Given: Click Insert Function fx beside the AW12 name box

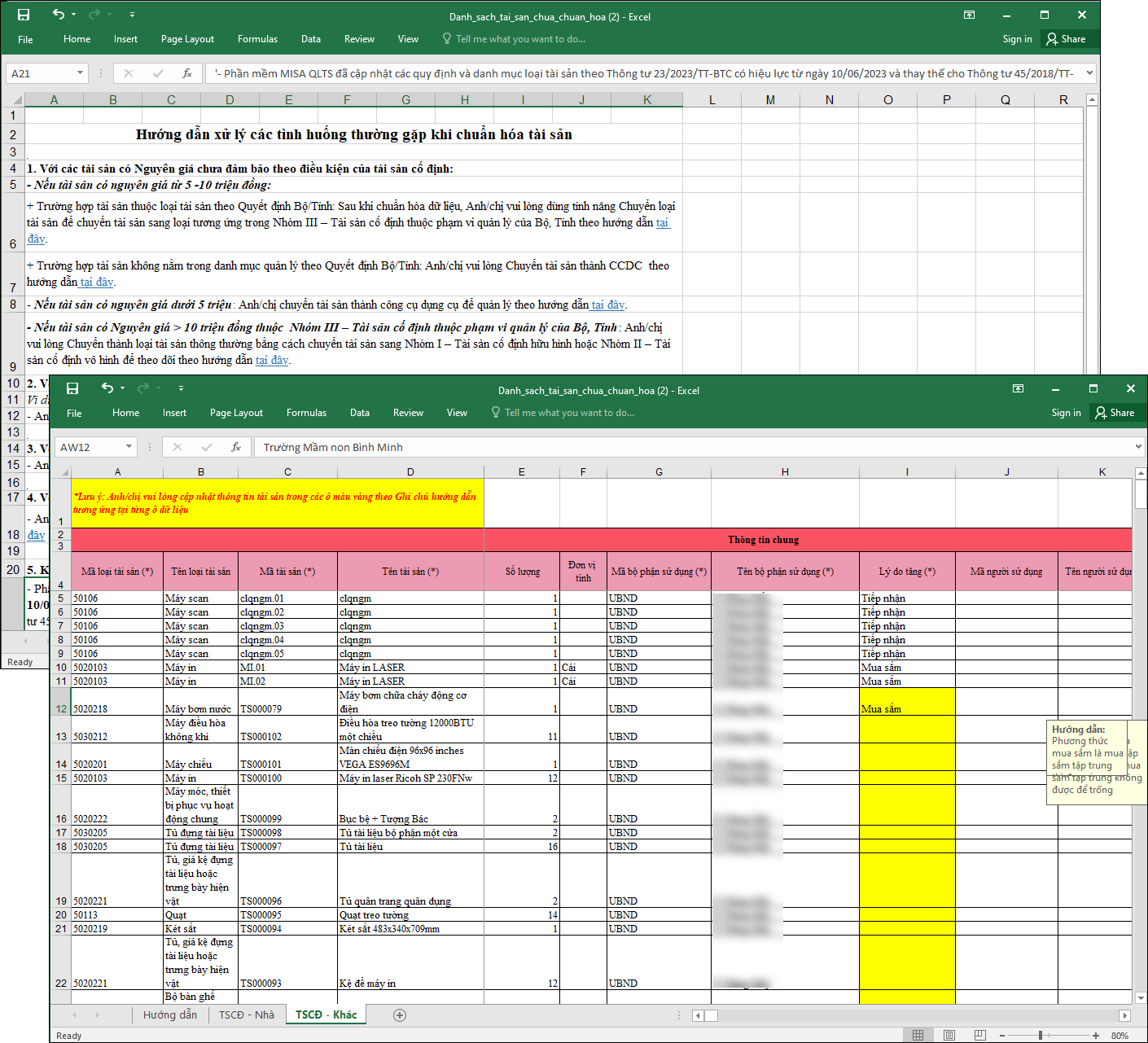Looking at the screenshot, I should (x=236, y=447).
